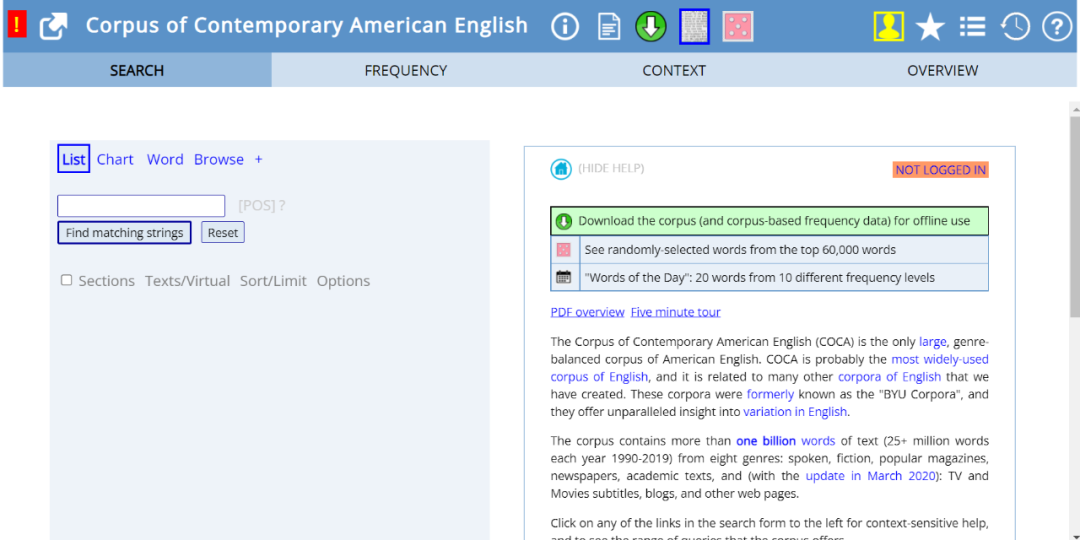The image size is (1080, 540).
Task: Follow the 'update in March 2020' link
Action: (871, 476)
